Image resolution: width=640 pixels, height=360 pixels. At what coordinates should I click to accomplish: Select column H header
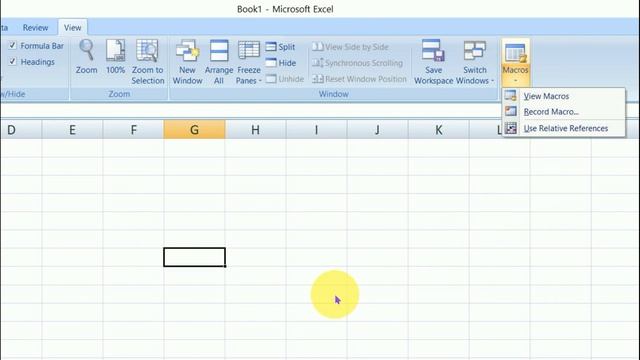[256, 130]
